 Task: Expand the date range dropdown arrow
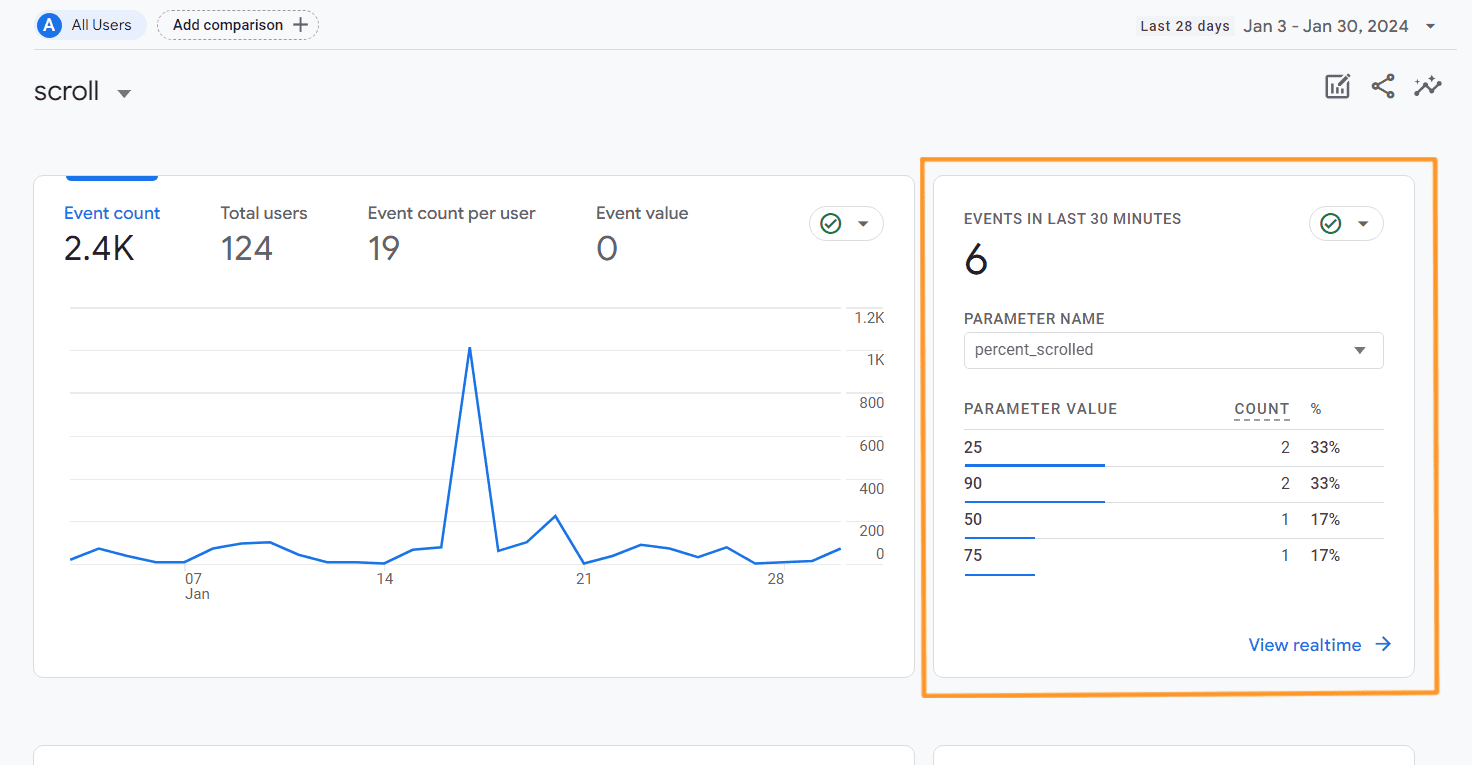pyautogui.click(x=1431, y=26)
